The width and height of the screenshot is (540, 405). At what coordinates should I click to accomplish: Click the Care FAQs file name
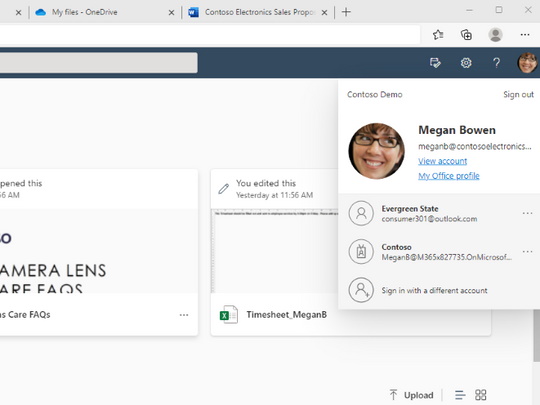tap(25, 315)
